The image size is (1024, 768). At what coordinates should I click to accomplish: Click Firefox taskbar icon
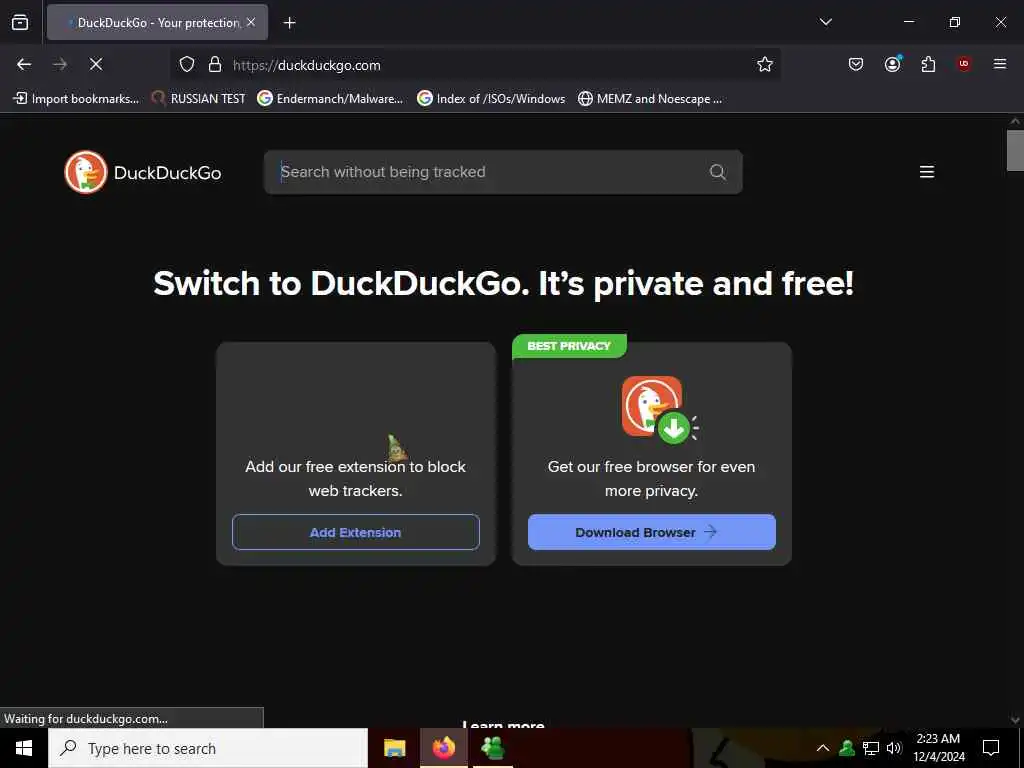(x=443, y=748)
